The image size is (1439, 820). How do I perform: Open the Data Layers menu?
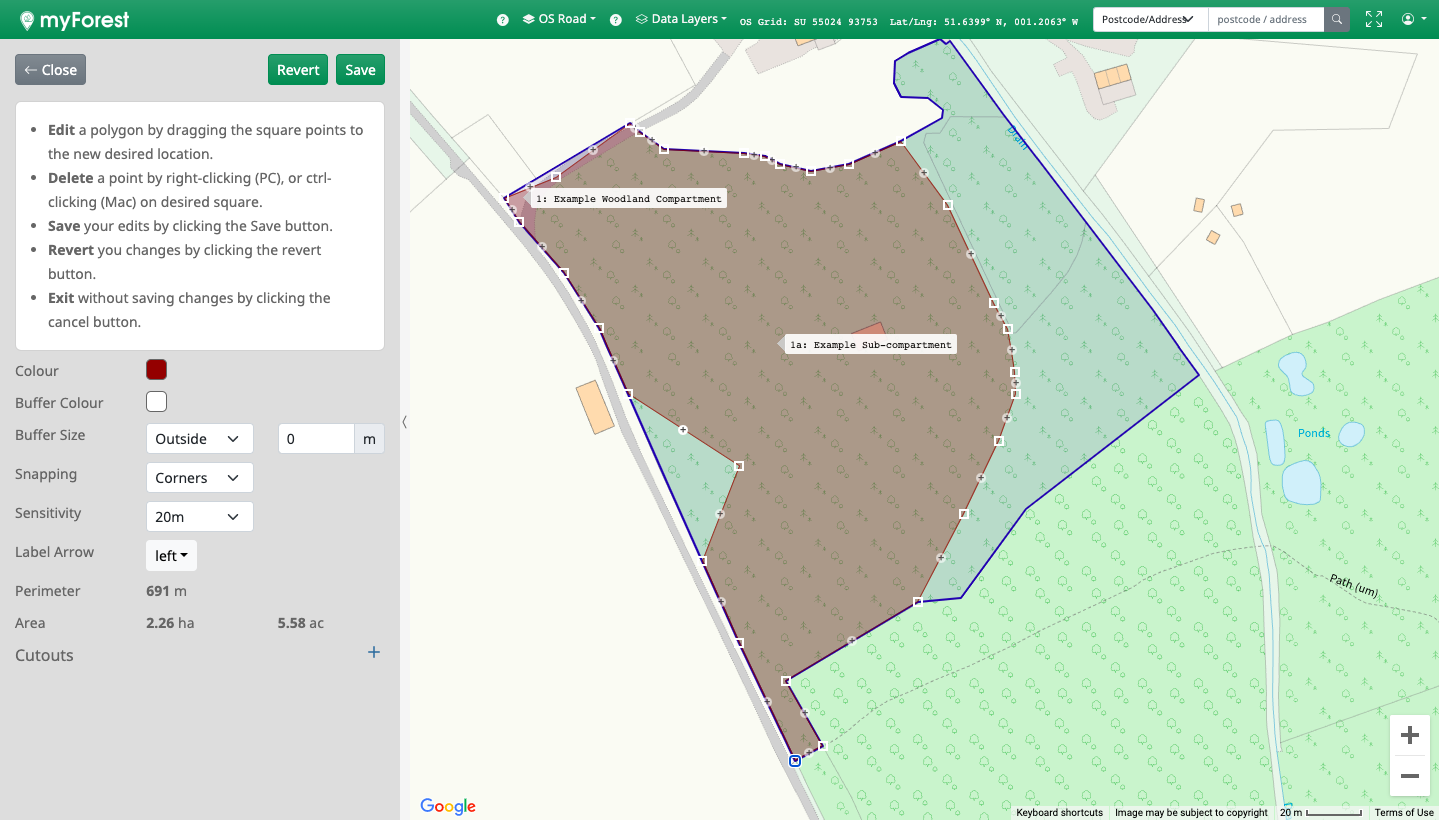[x=682, y=19]
